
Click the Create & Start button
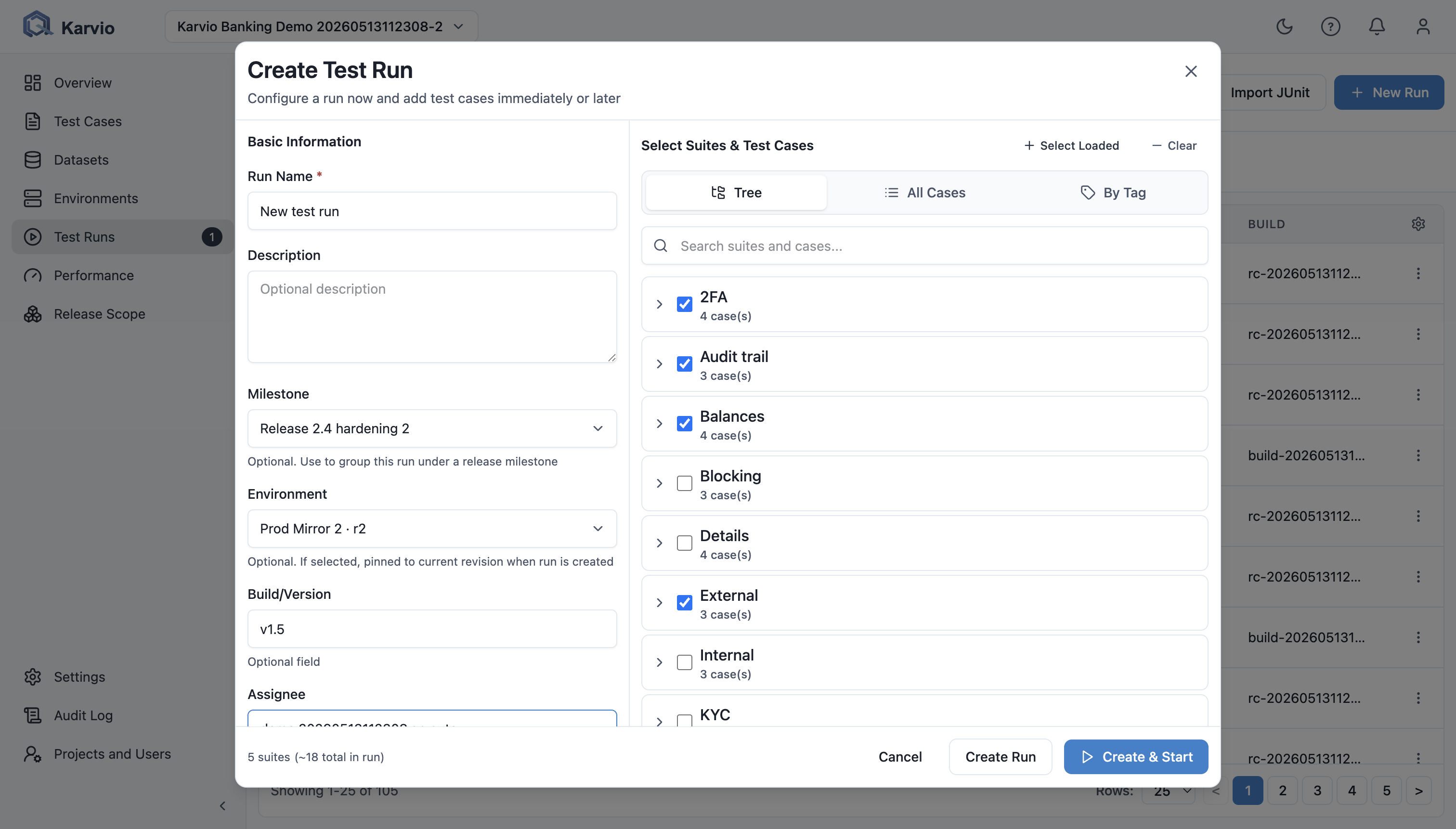[x=1136, y=757]
